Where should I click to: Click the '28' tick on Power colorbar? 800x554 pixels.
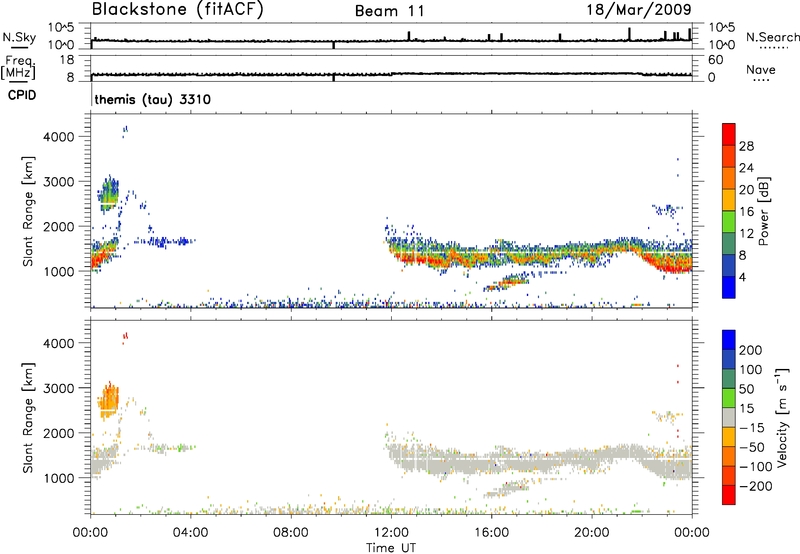click(746, 146)
